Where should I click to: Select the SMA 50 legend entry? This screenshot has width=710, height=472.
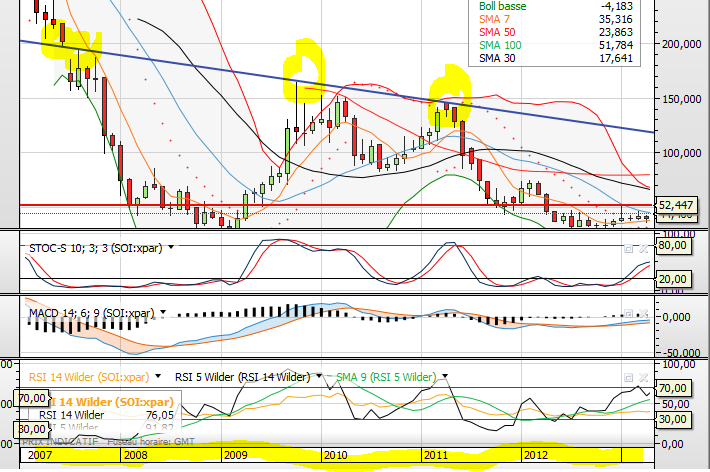click(x=497, y=32)
